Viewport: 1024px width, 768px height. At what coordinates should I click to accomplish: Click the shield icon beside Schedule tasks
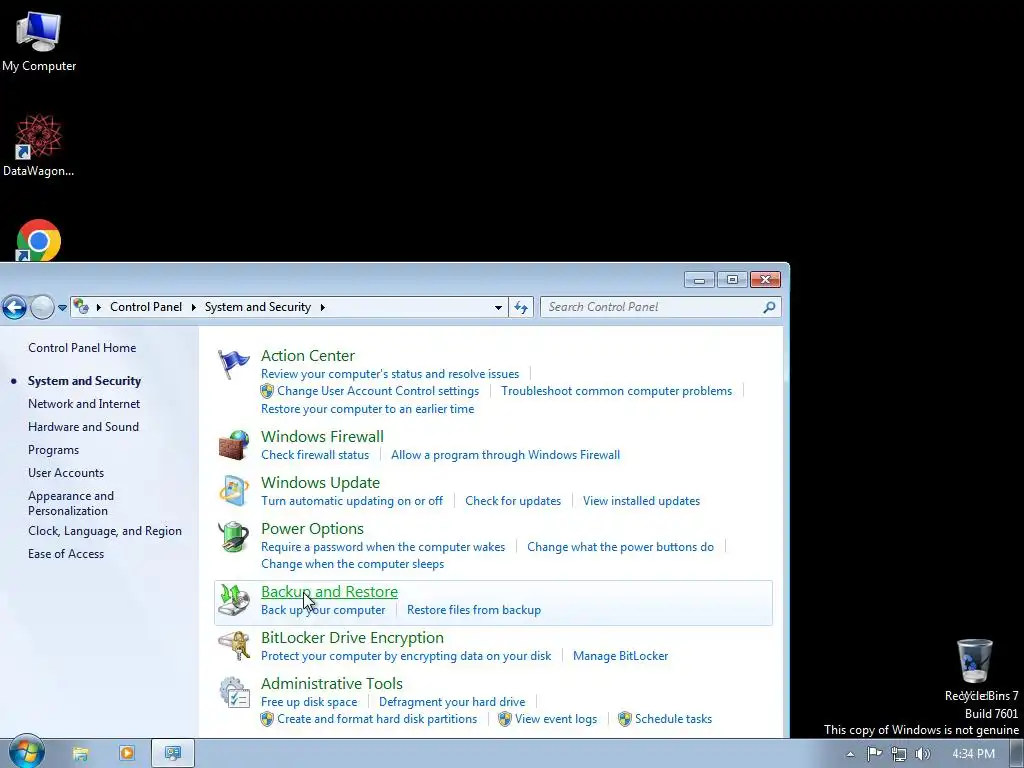[625, 719]
